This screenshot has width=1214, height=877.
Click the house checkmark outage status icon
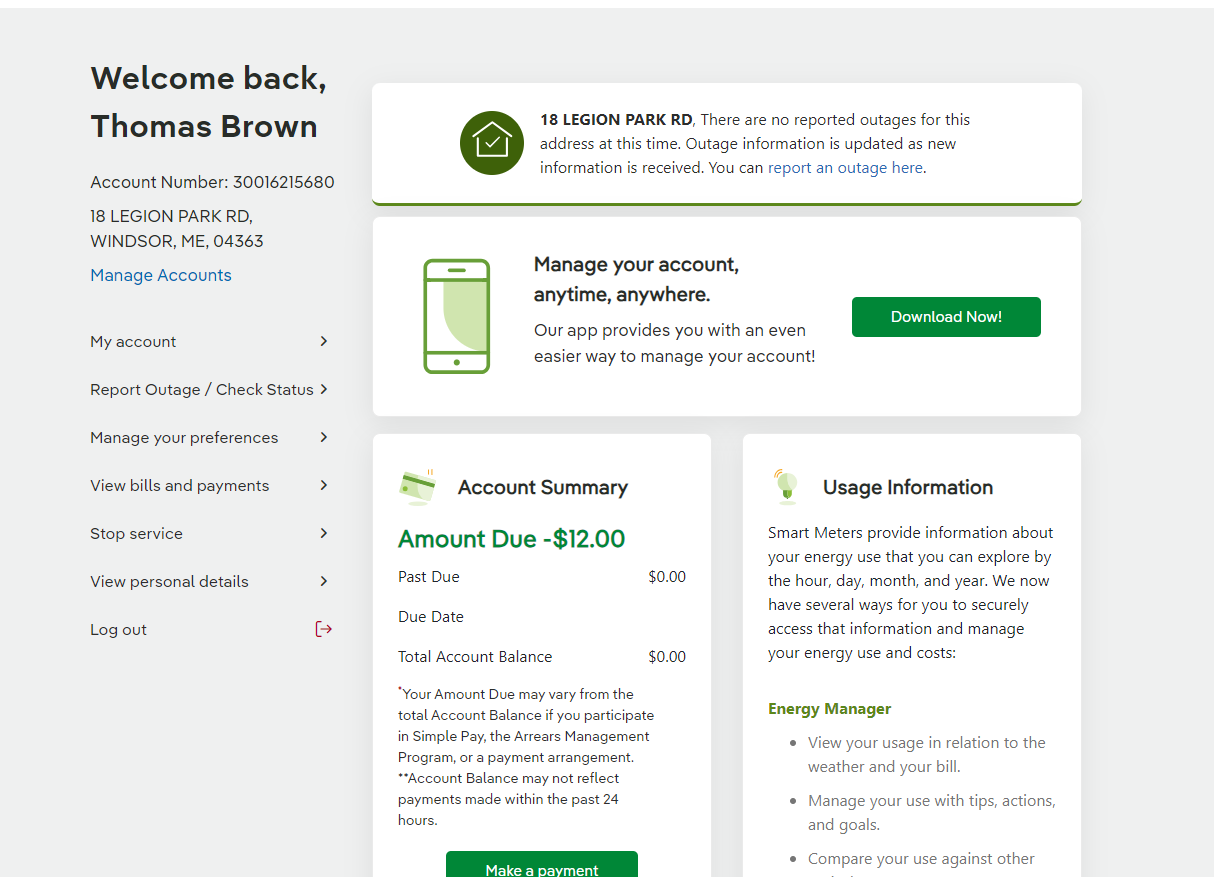(x=492, y=143)
